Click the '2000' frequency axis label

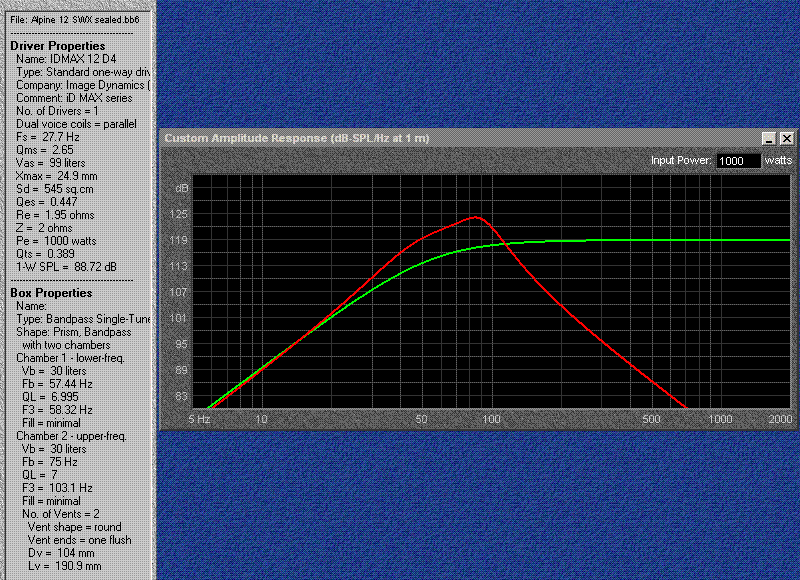[x=780, y=419]
